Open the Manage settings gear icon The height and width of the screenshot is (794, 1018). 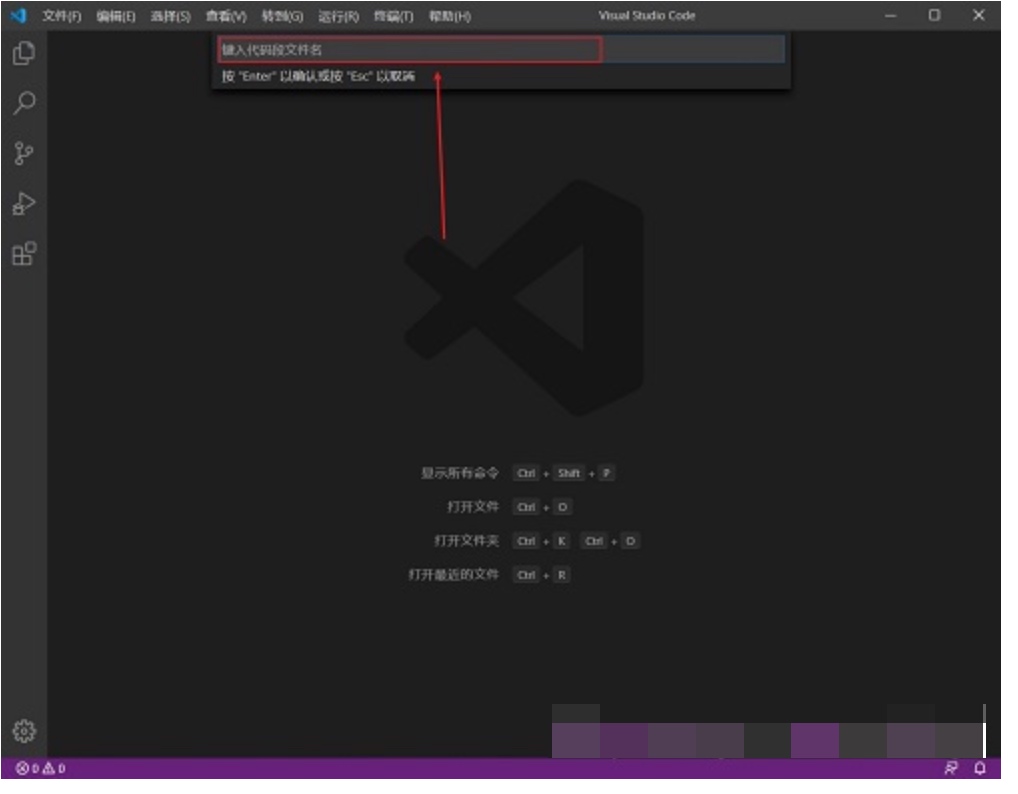(23, 731)
